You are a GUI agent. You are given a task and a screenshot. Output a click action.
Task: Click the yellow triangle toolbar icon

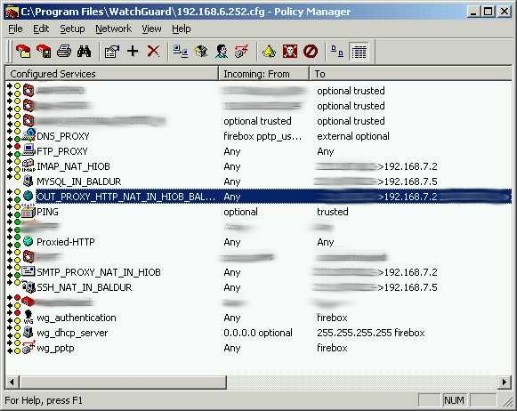[x=269, y=51]
